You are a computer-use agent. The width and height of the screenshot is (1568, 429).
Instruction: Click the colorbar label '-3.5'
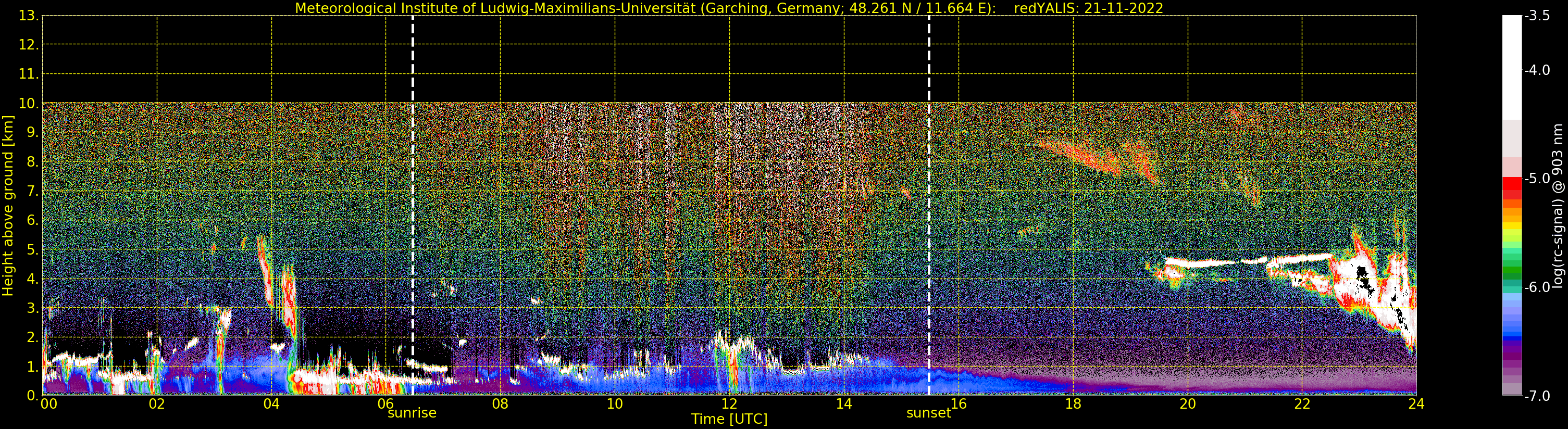(x=1537, y=16)
